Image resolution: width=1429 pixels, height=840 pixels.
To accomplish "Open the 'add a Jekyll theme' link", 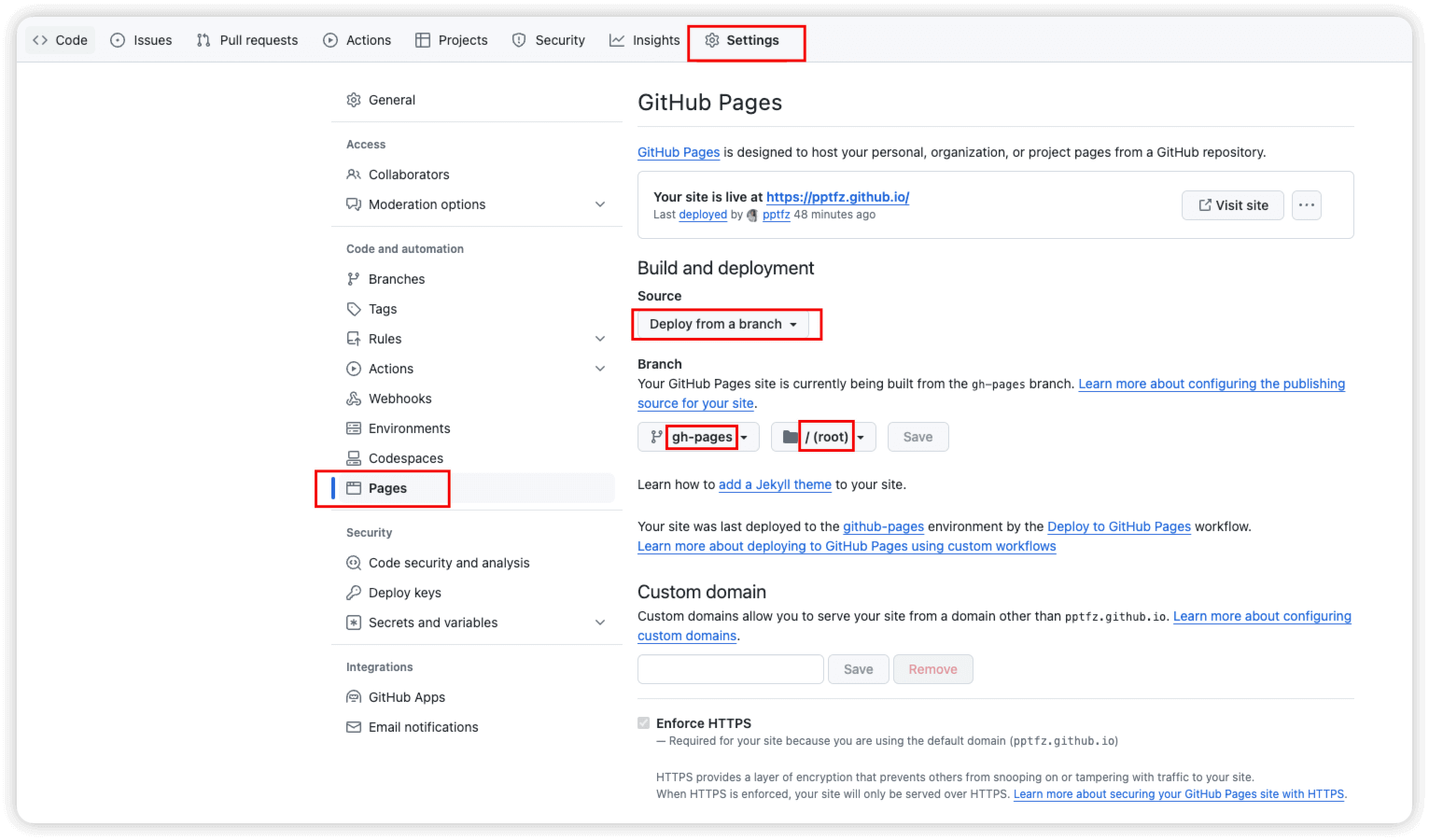I will click(775, 484).
